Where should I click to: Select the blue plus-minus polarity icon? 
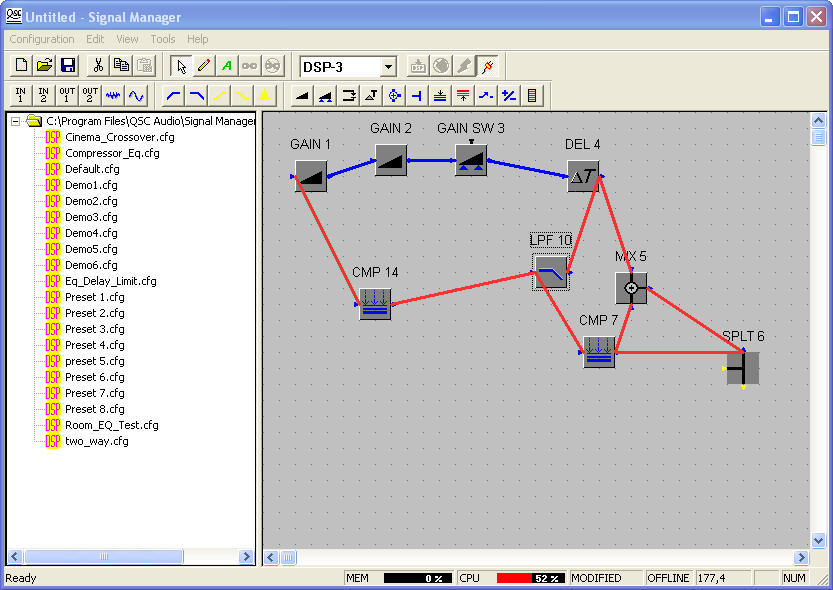(509, 96)
